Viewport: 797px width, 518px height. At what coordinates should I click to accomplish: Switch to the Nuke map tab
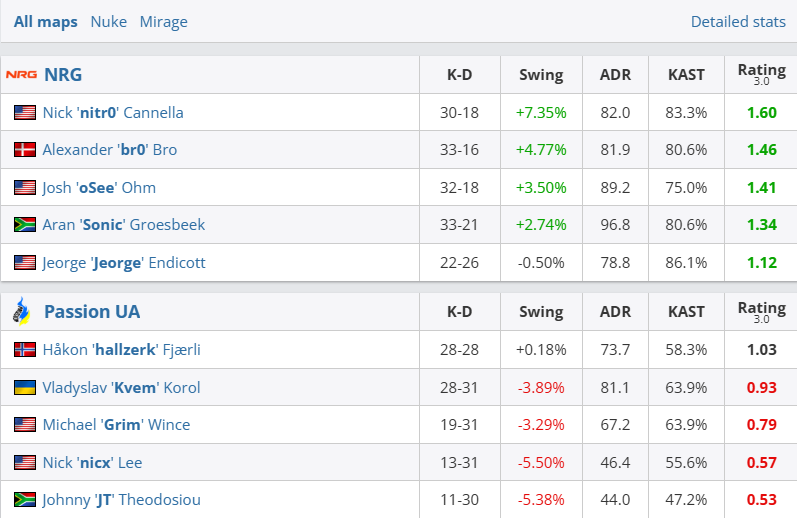(x=108, y=21)
